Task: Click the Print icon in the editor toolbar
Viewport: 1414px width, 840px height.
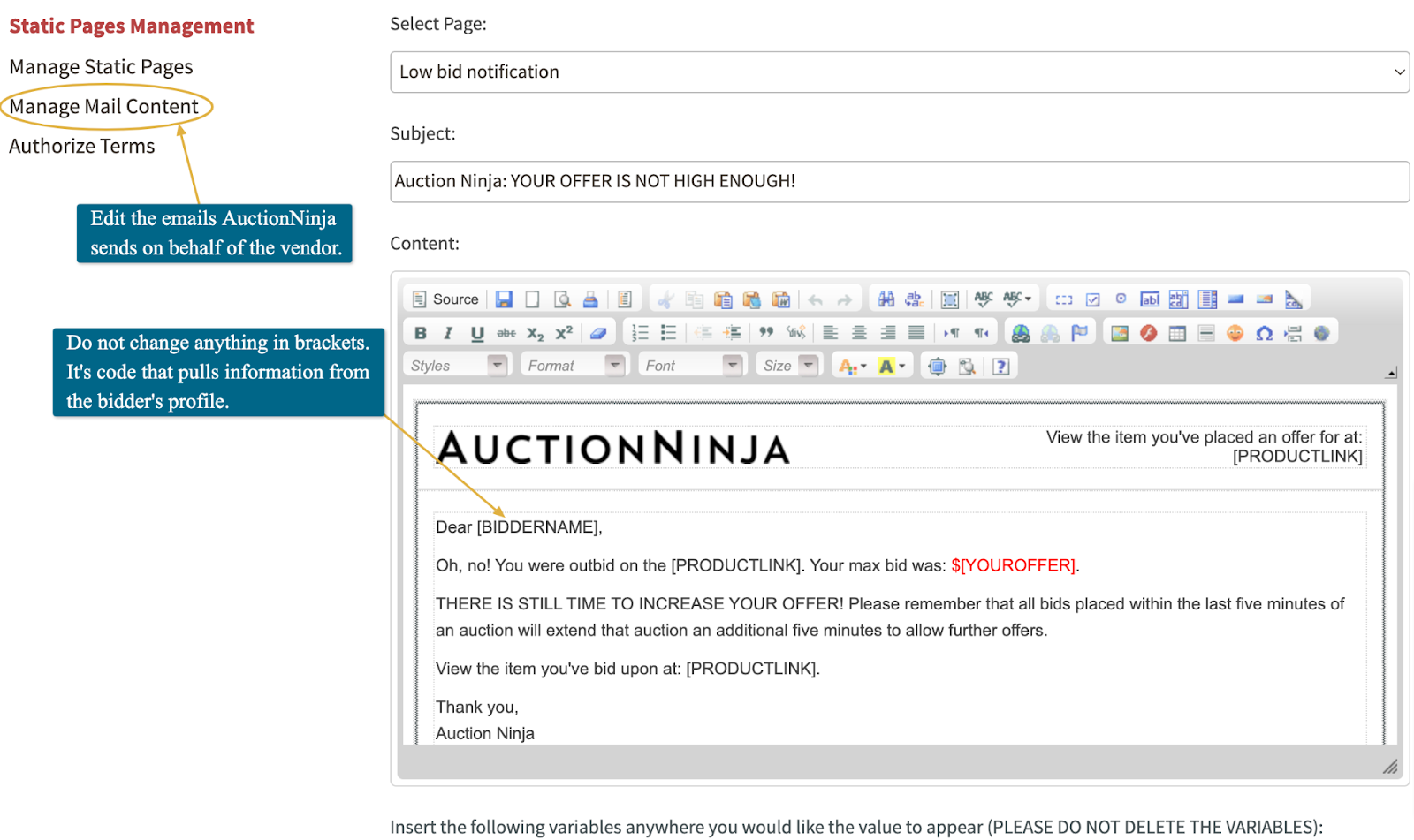Action: point(590,299)
